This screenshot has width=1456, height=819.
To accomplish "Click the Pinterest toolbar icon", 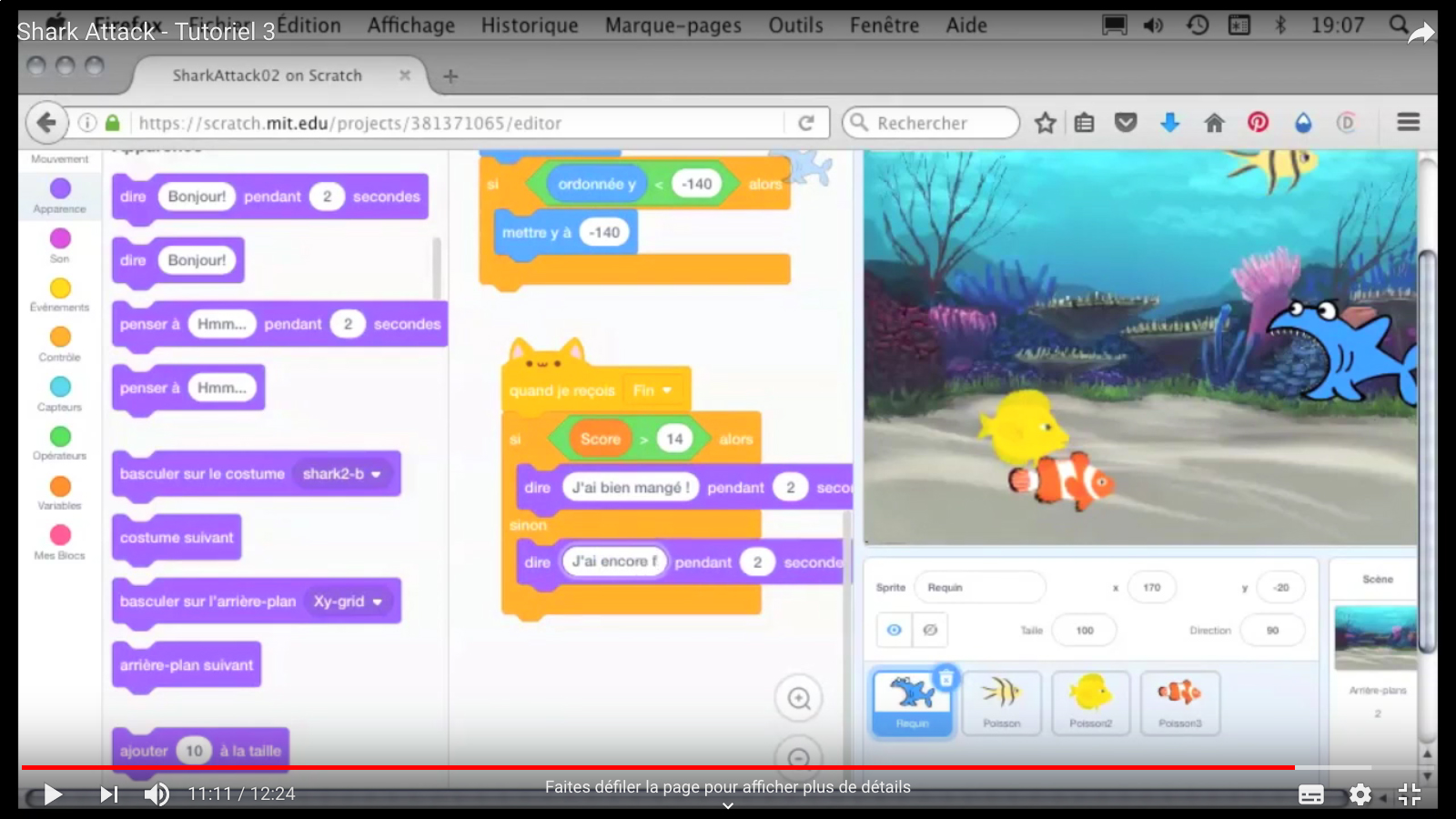I will pos(1258,122).
